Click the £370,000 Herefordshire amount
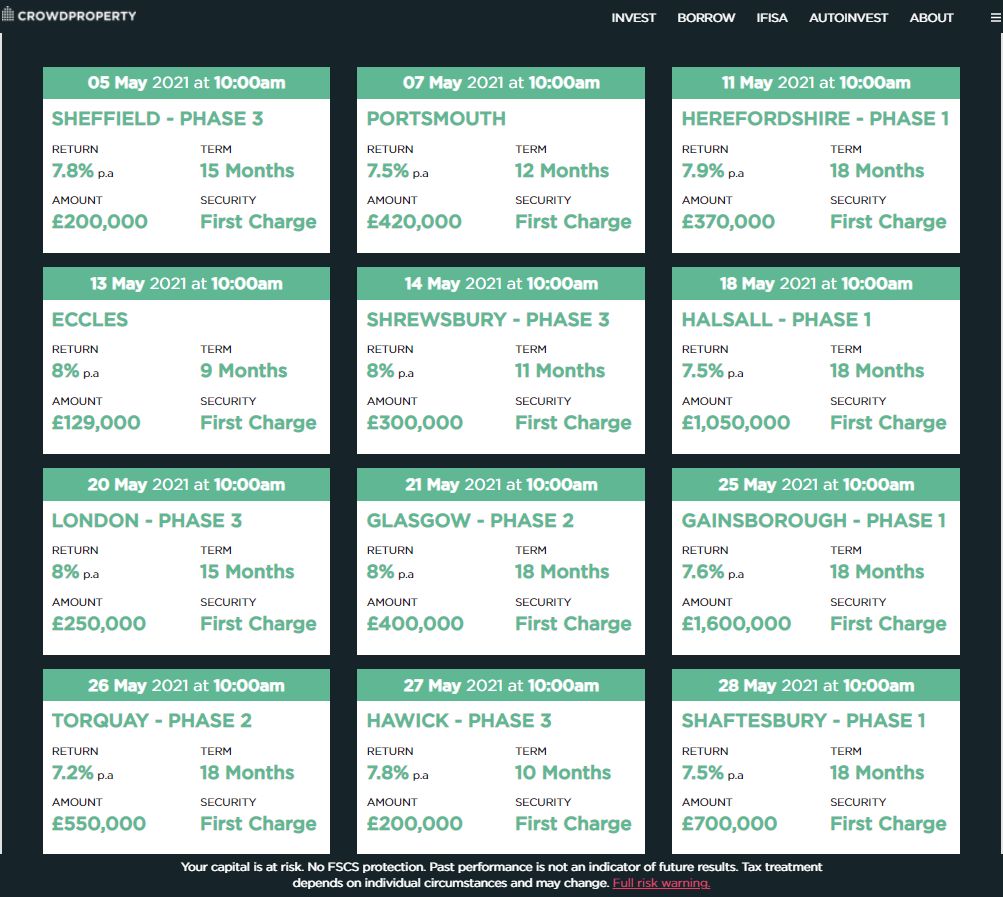Image resolution: width=1003 pixels, height=897 pixels. pyautogui.click(x=728, y=221)
